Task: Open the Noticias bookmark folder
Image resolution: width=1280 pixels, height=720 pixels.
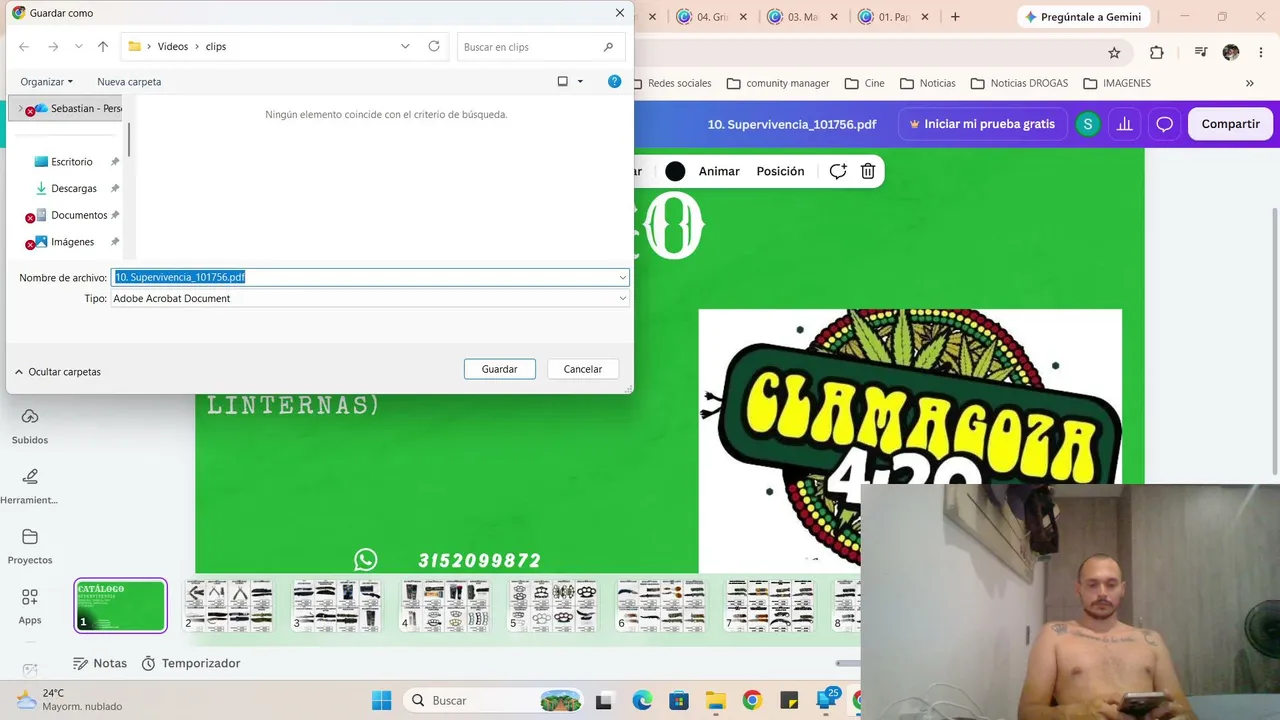Action: tap(928, 83)
